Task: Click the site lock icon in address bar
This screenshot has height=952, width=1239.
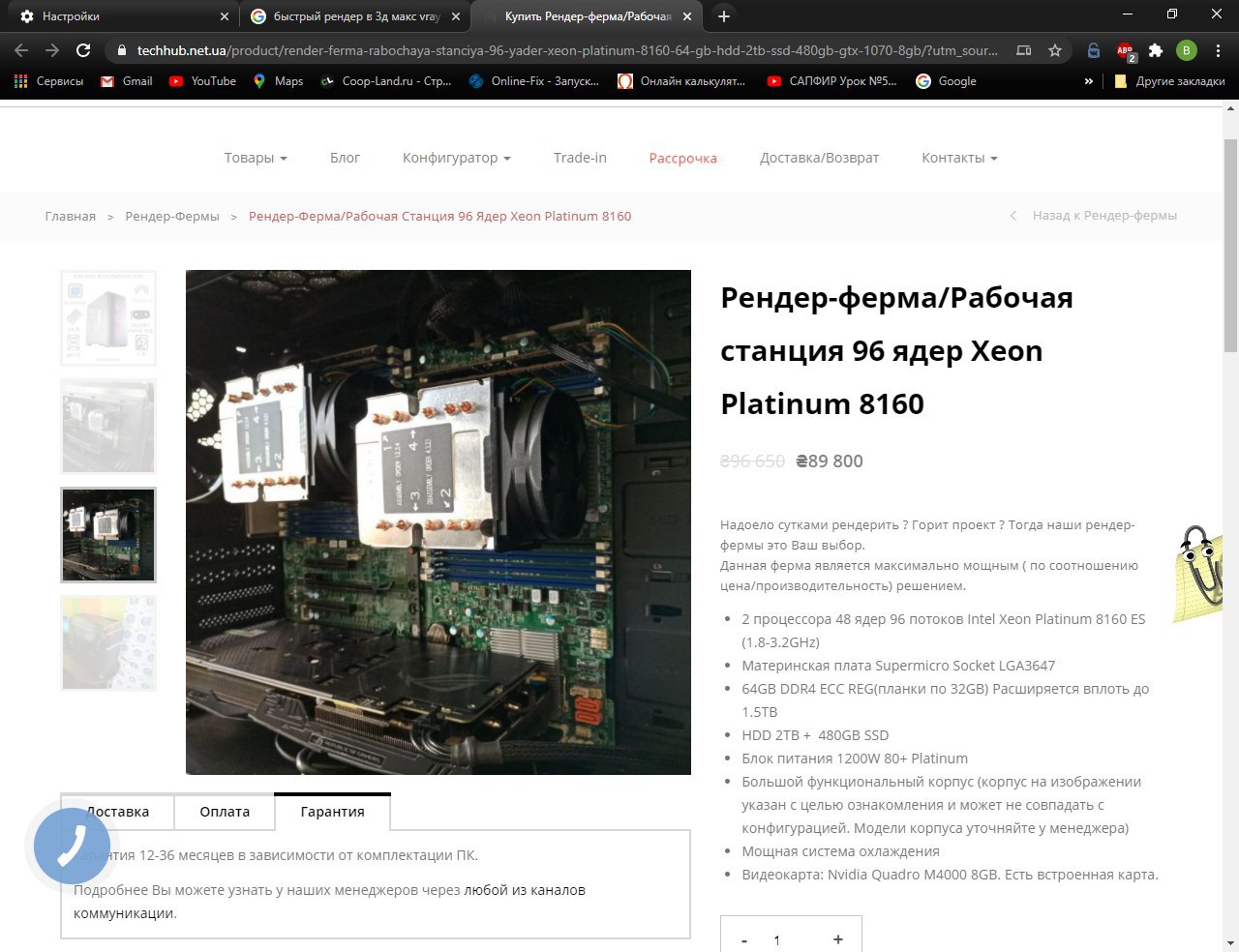Action: click(121, 50)
